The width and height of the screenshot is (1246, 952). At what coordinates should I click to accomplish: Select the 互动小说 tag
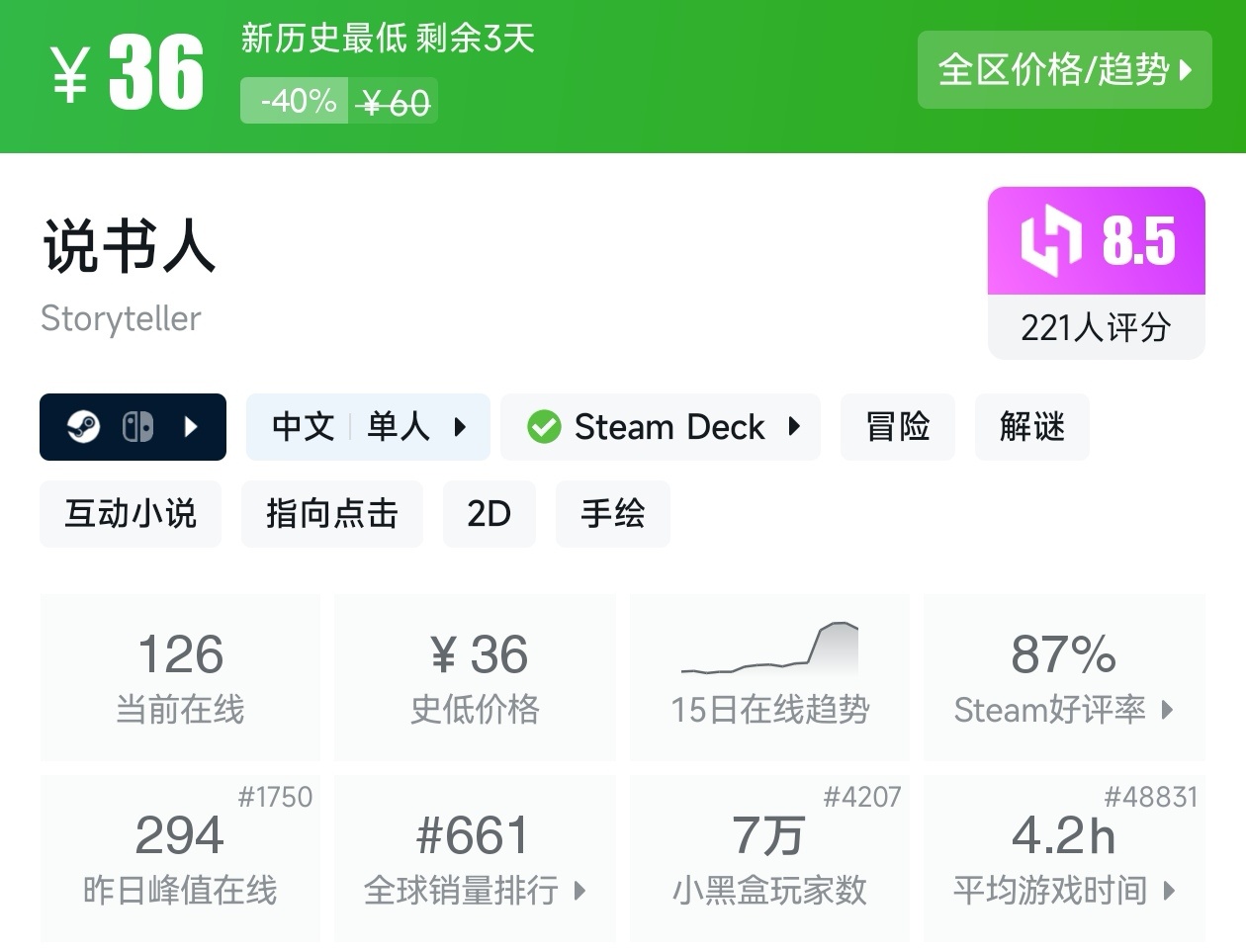pyautogui.click(x=131, y=514)
